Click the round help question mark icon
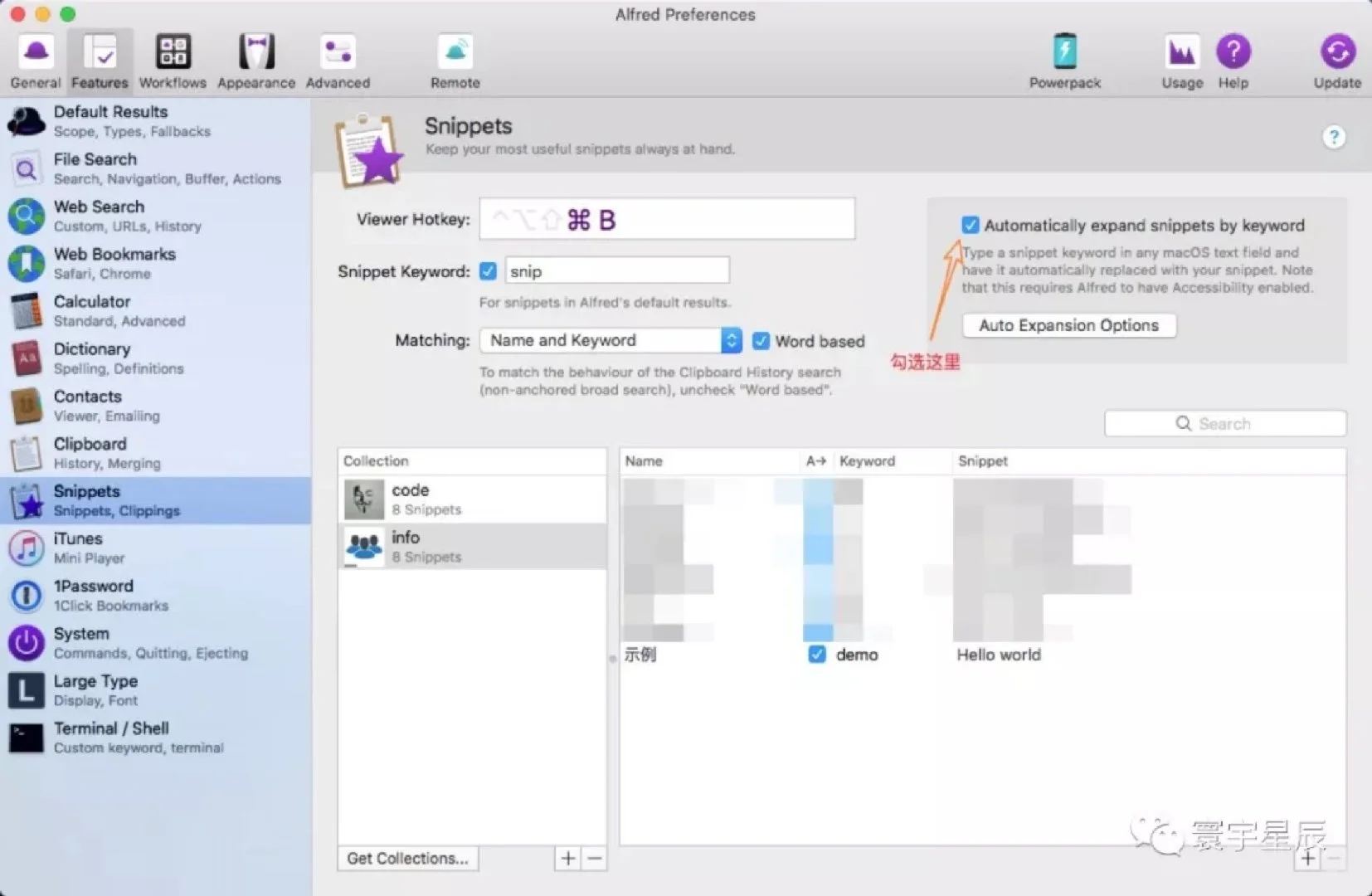1372x896 pixels. click(1333, 137)
